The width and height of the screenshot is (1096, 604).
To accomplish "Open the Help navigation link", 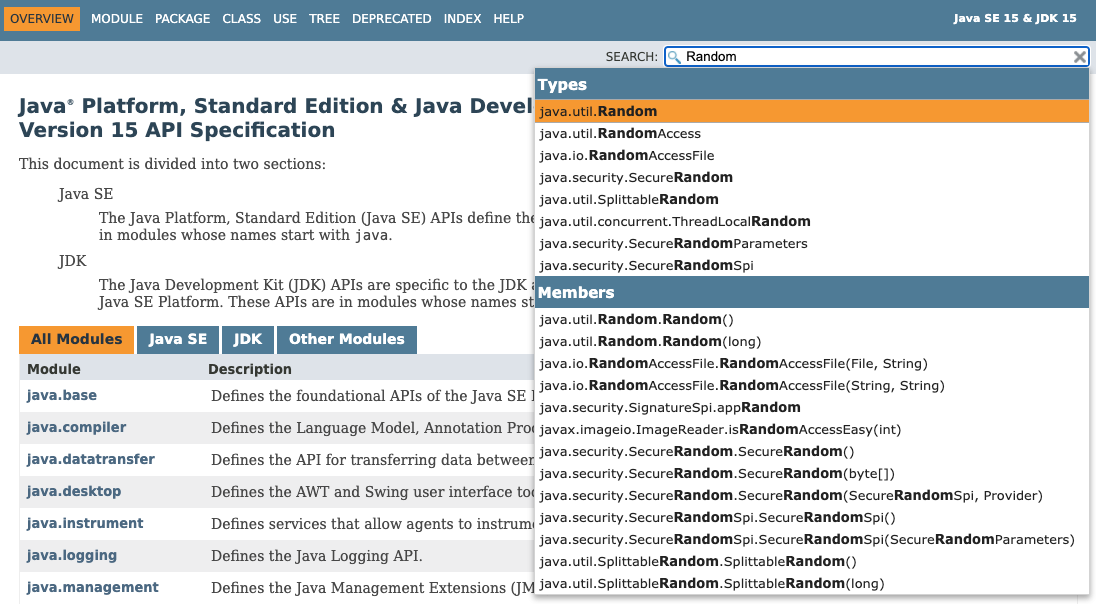I will click(508, 19).
